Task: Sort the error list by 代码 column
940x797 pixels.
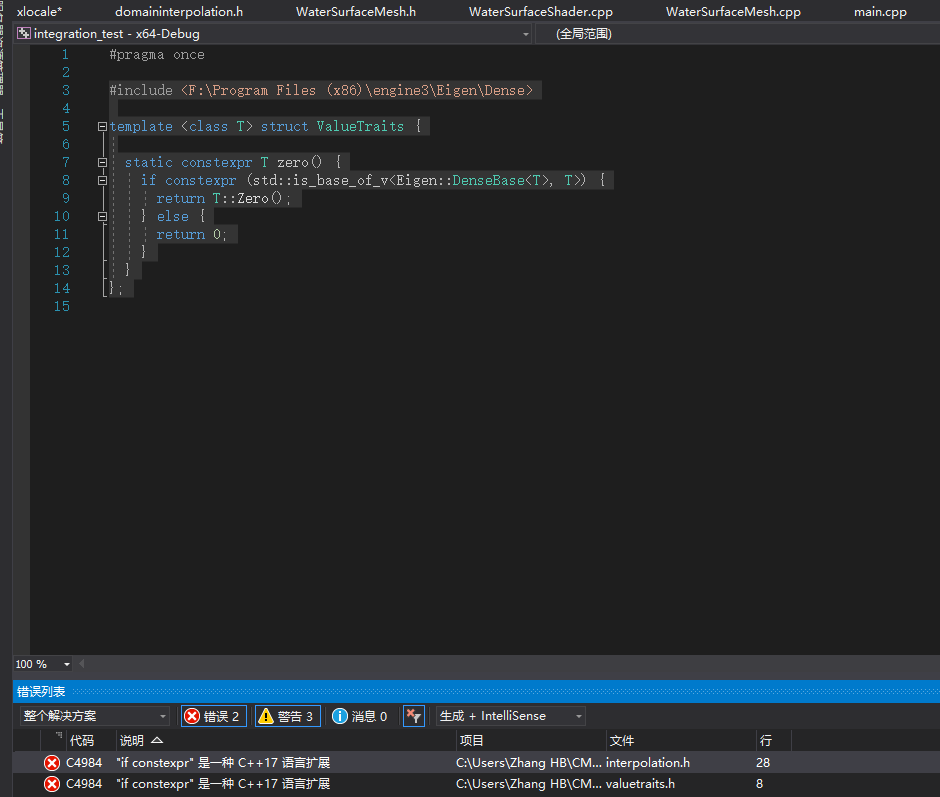Action: pyautogui.click(x=82, y=741)
